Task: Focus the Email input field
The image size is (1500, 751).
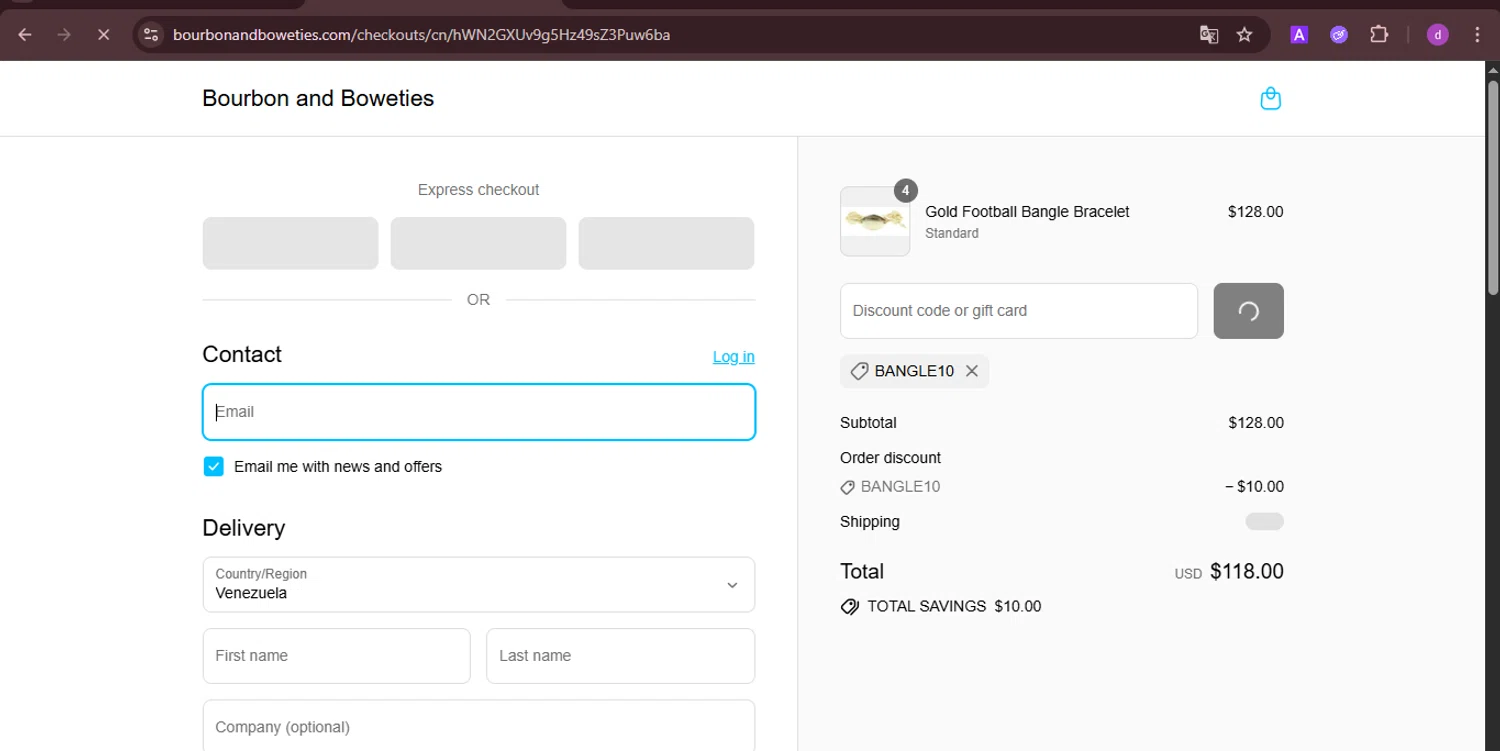Action: [479, 412]
